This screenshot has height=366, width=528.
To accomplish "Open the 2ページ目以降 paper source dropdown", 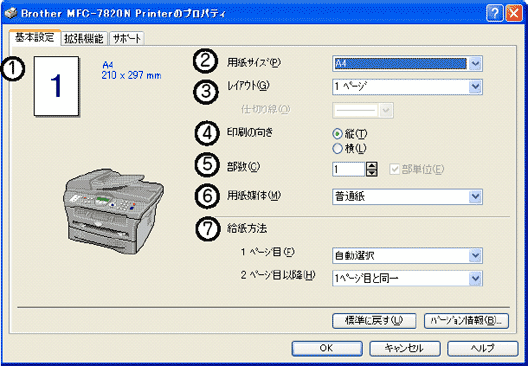I will [x=407, y=278].
